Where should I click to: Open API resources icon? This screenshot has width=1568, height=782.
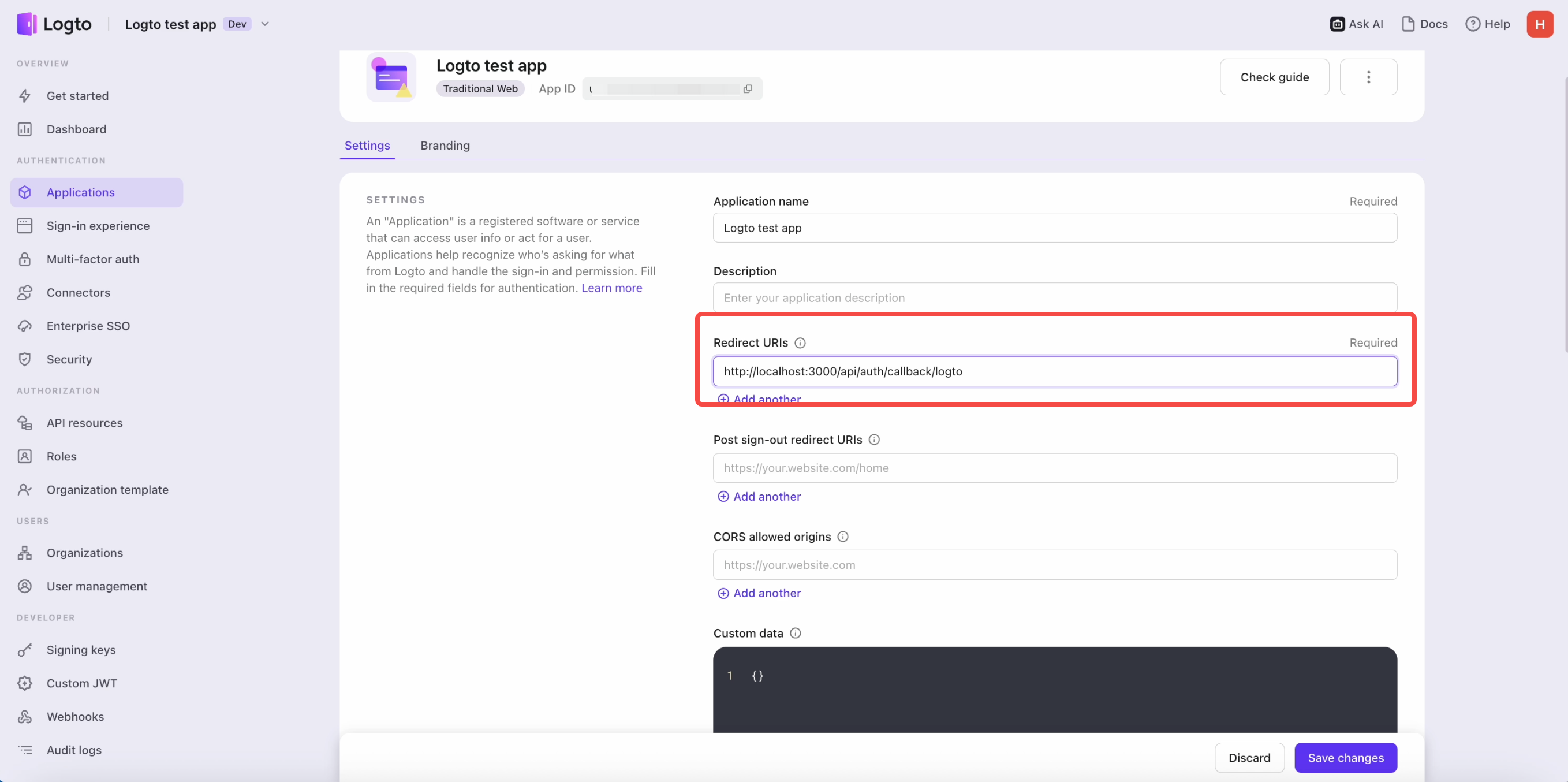click(25, 423)
